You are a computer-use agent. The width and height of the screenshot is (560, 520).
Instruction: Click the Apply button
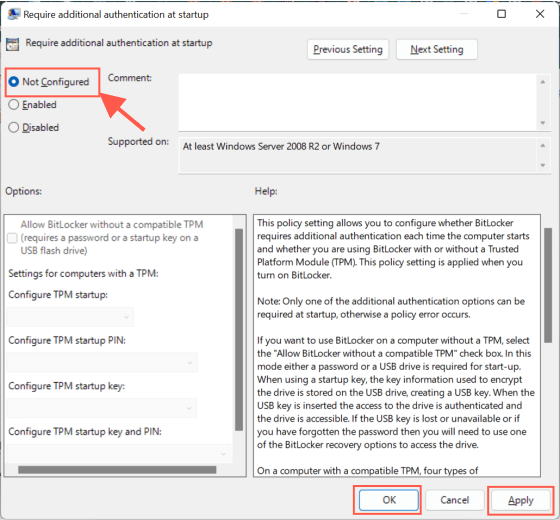(521, 500)
